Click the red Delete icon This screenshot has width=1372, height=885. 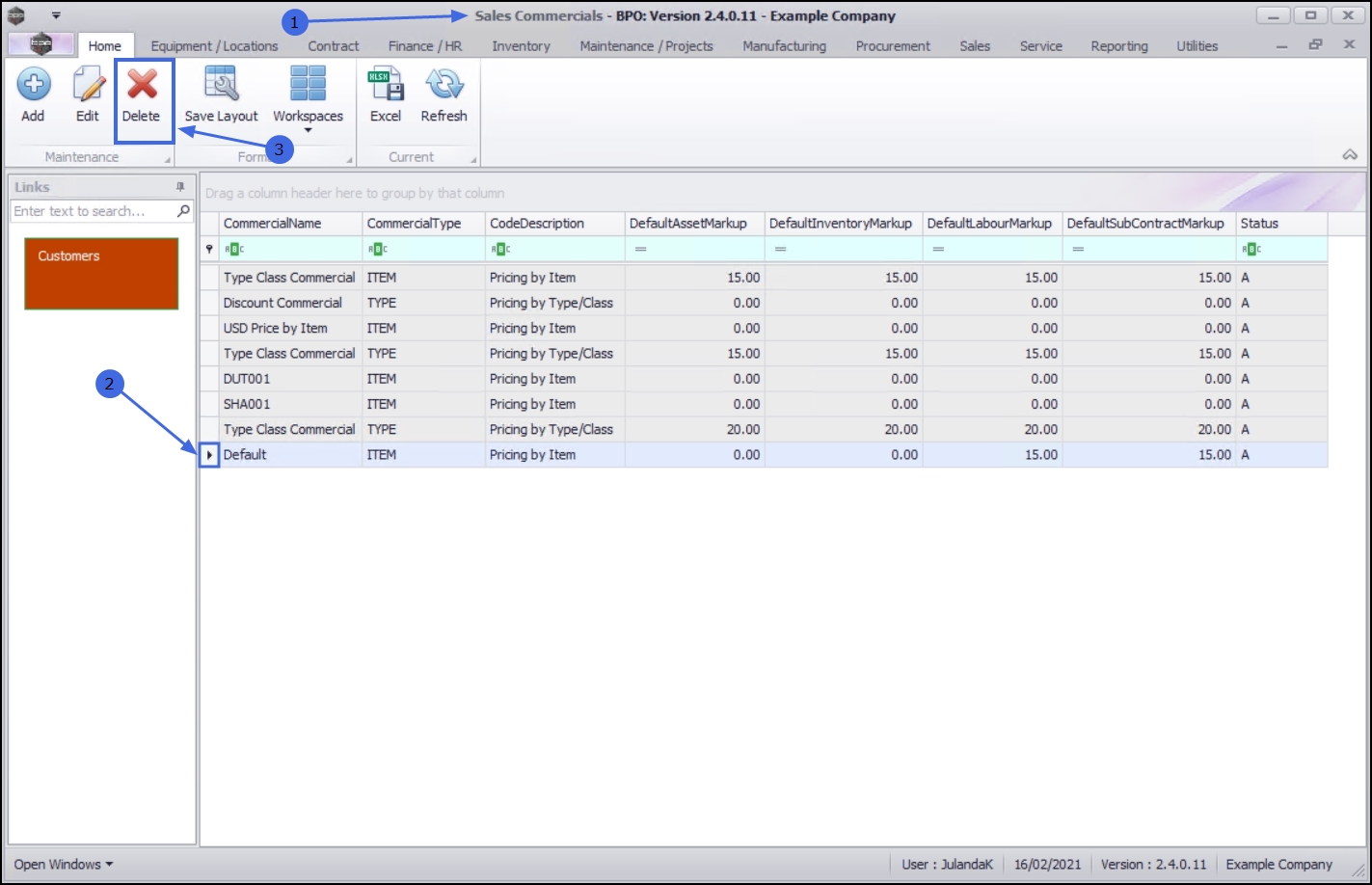pyautogui.click(x=142, y=86)
